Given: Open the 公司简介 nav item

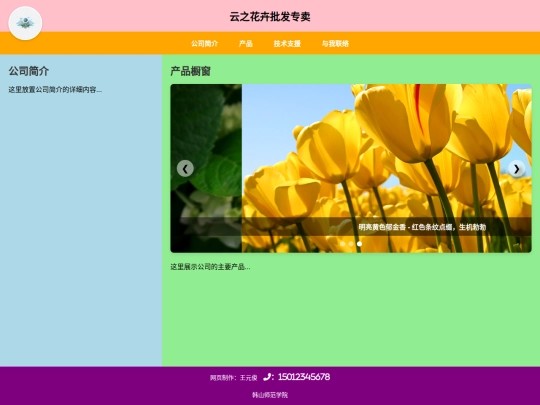Looking at the screenshot, I should [205, 43].
